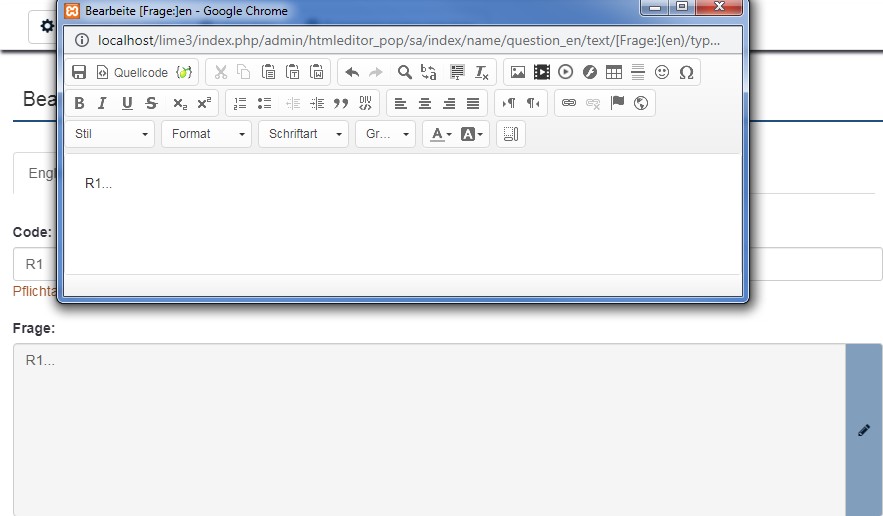Insert a table via table icon

click(x=614, y=72)
